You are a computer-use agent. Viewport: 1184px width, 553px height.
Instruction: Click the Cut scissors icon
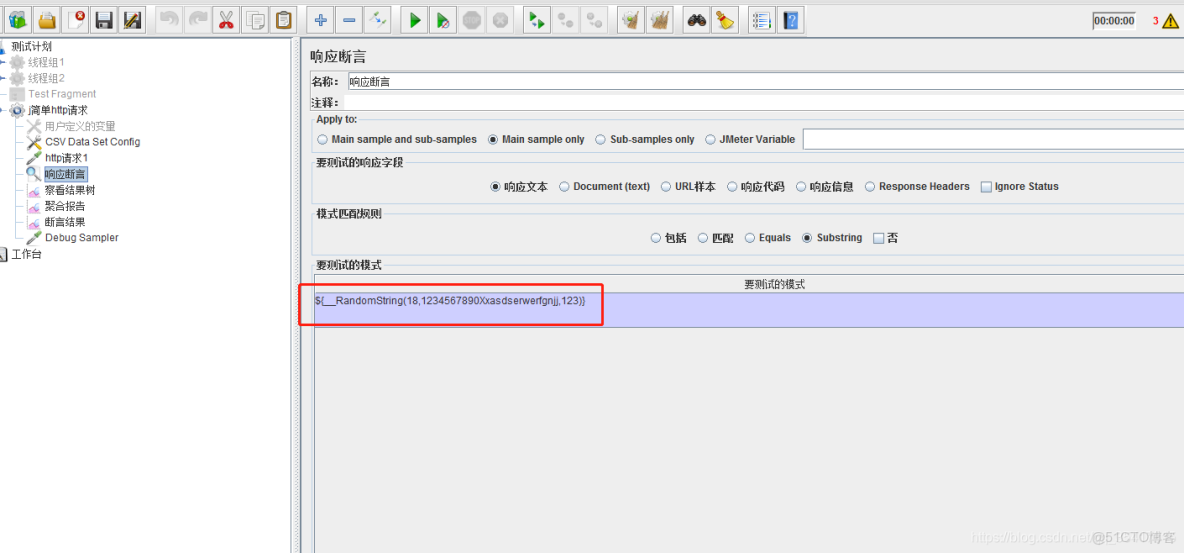point(226,20)
